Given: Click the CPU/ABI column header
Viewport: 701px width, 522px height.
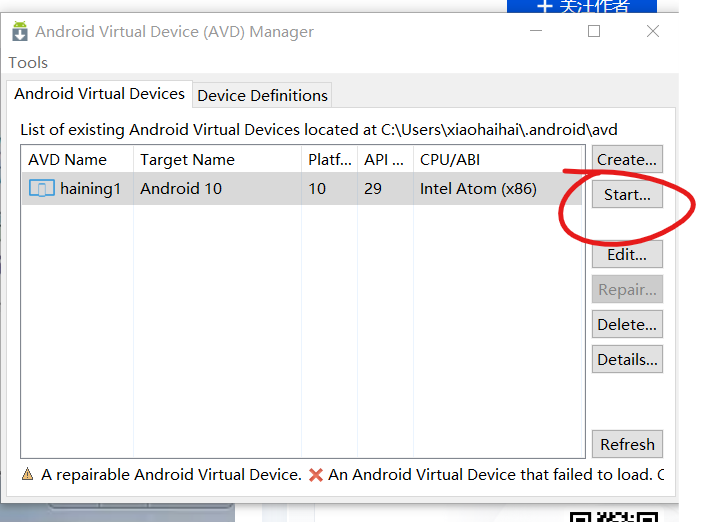Looking at the screenshot, I should click(x=451, y=159).
